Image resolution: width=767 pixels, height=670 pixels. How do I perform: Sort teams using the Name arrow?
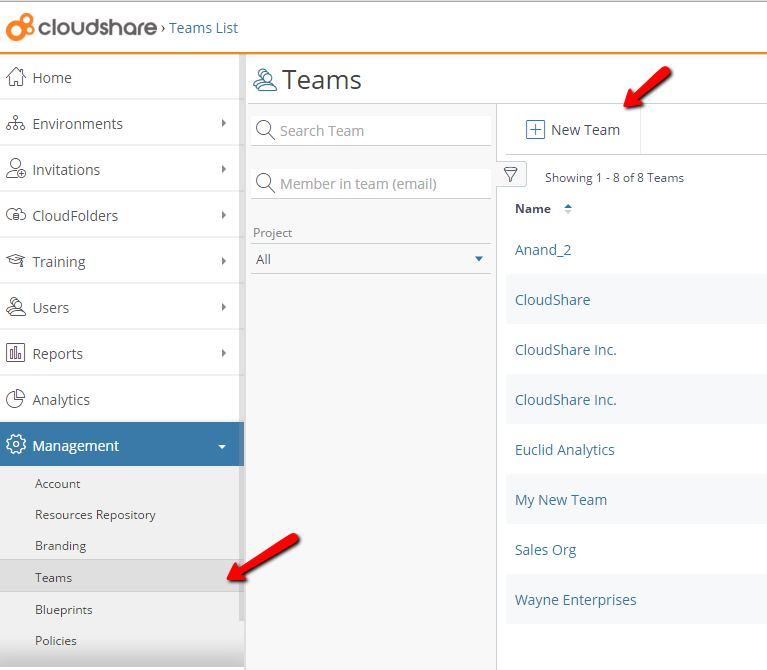[x=567, y=209]
